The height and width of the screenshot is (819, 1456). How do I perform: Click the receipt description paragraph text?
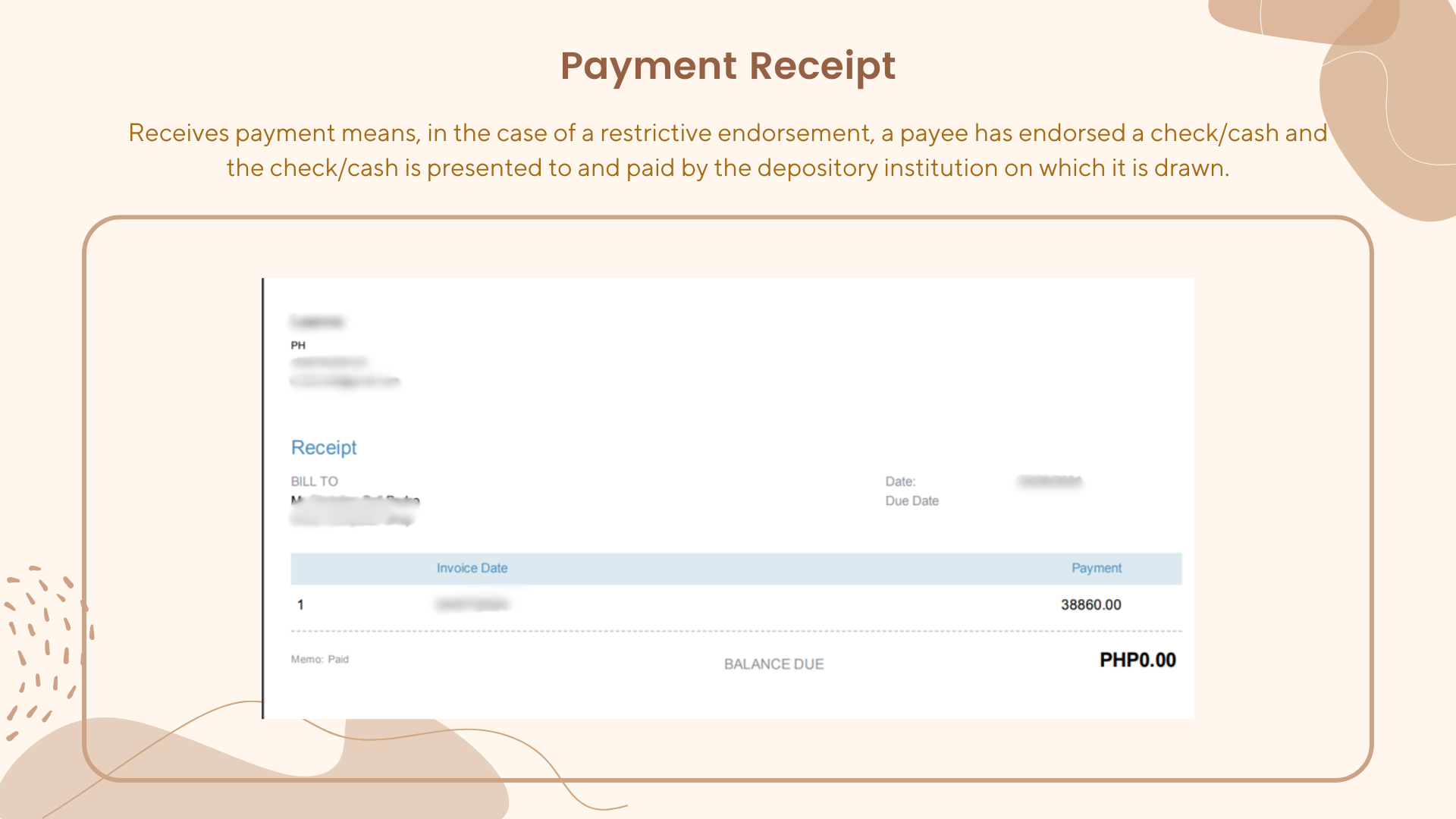pyautogui.click(x=727, y=150)
